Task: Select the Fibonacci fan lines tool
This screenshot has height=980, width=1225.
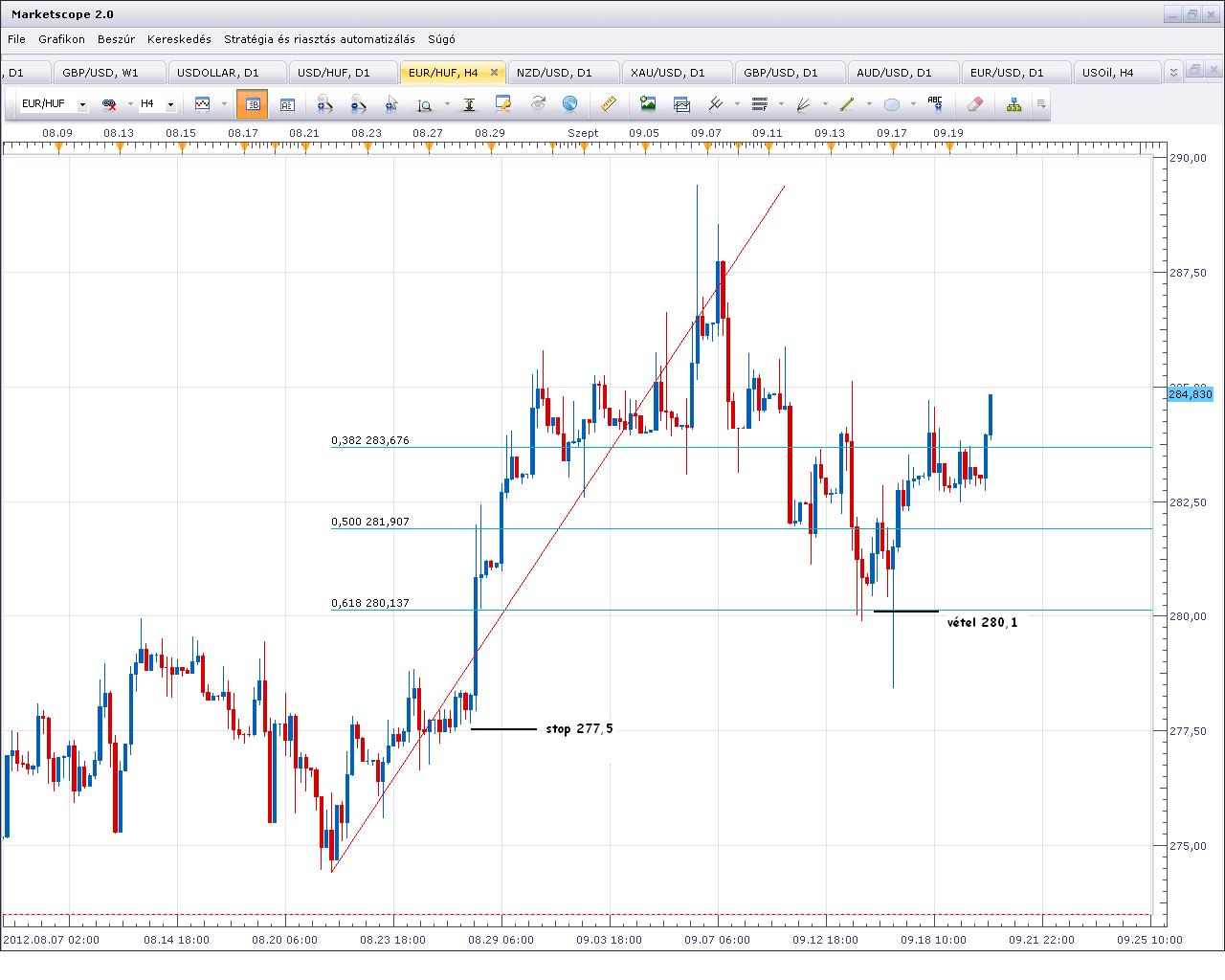Action: pyautogui.click(x=803, y=104)
